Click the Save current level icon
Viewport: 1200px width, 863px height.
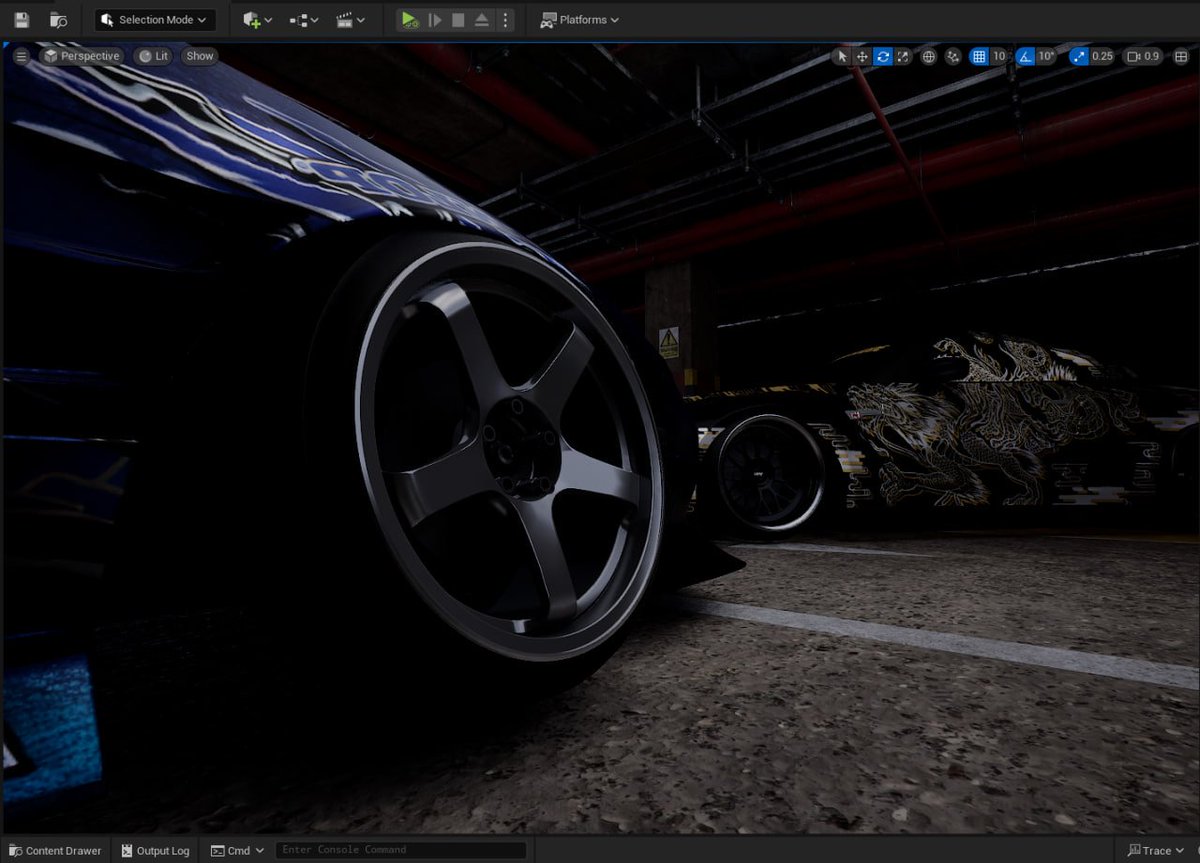tap(21, 20)
